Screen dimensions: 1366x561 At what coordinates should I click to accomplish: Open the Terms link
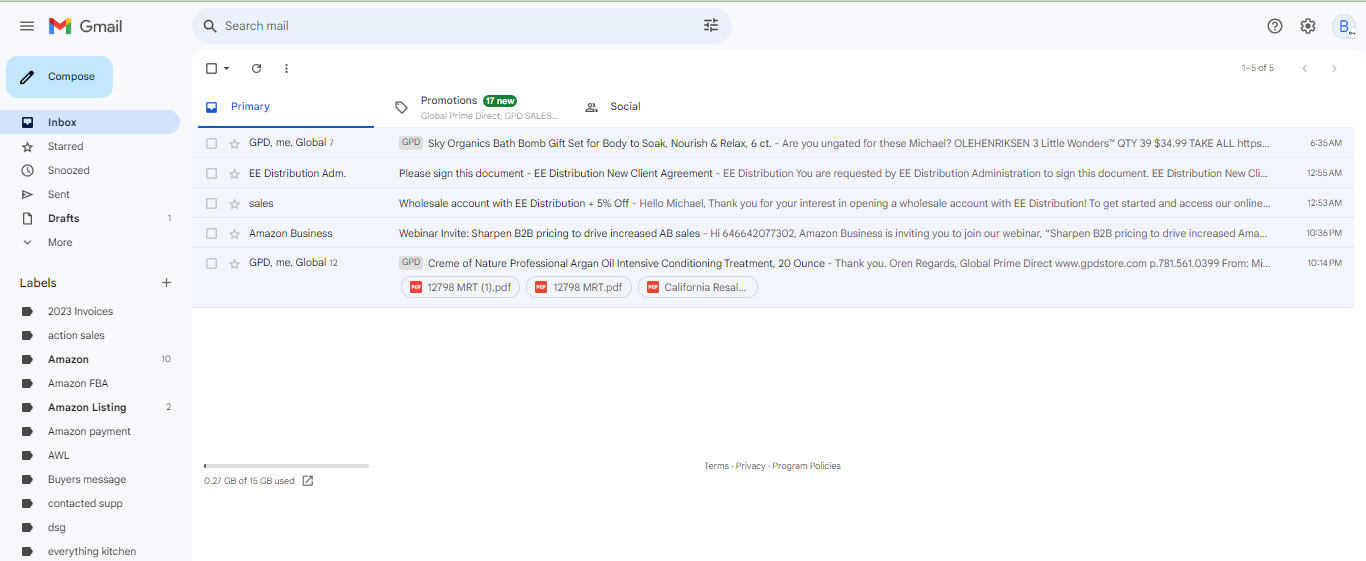point(716,466)
